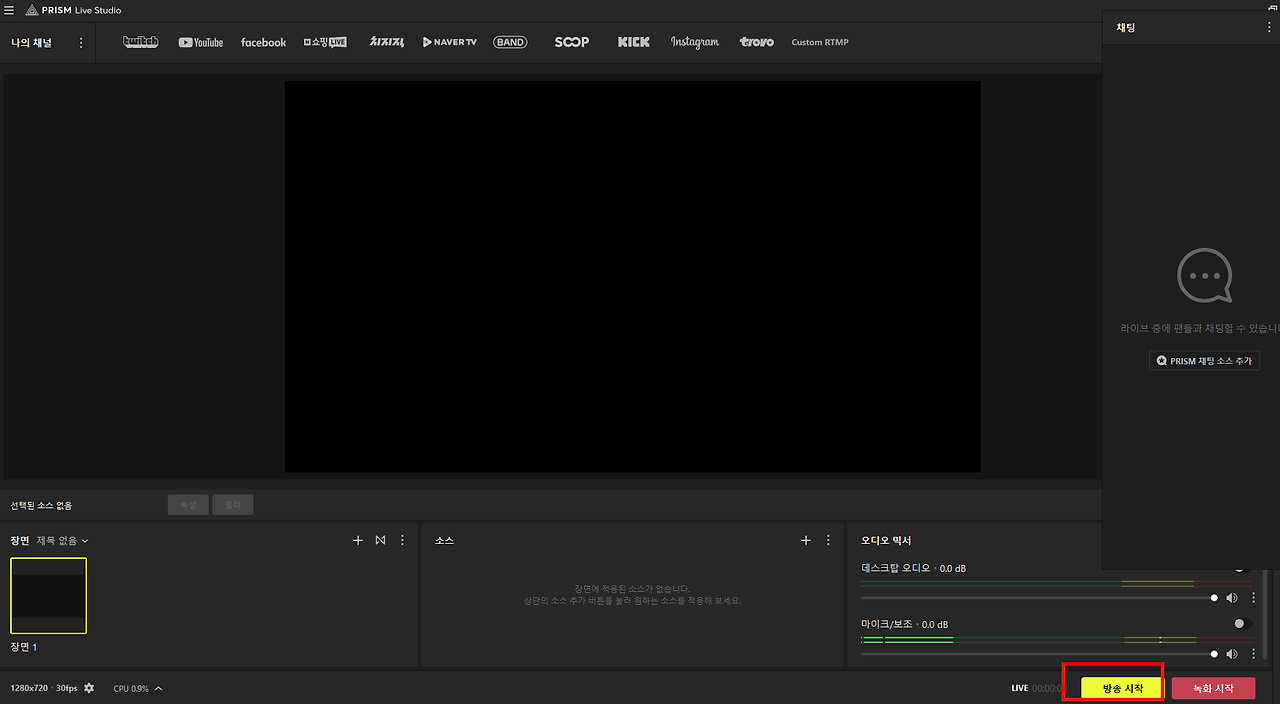The height and width of the screenshot is (704, 1280).
Task: Open Mic/Aux more options
Action: click(1253, 654)
